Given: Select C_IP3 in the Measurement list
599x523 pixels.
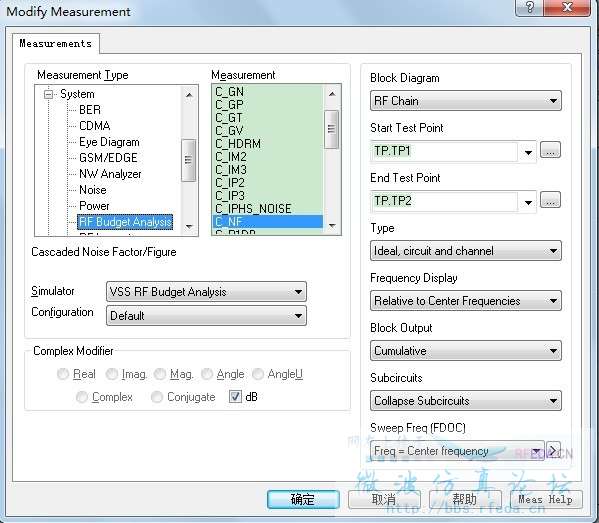Looking at the screenshot, I should click(x=230, y=196).
